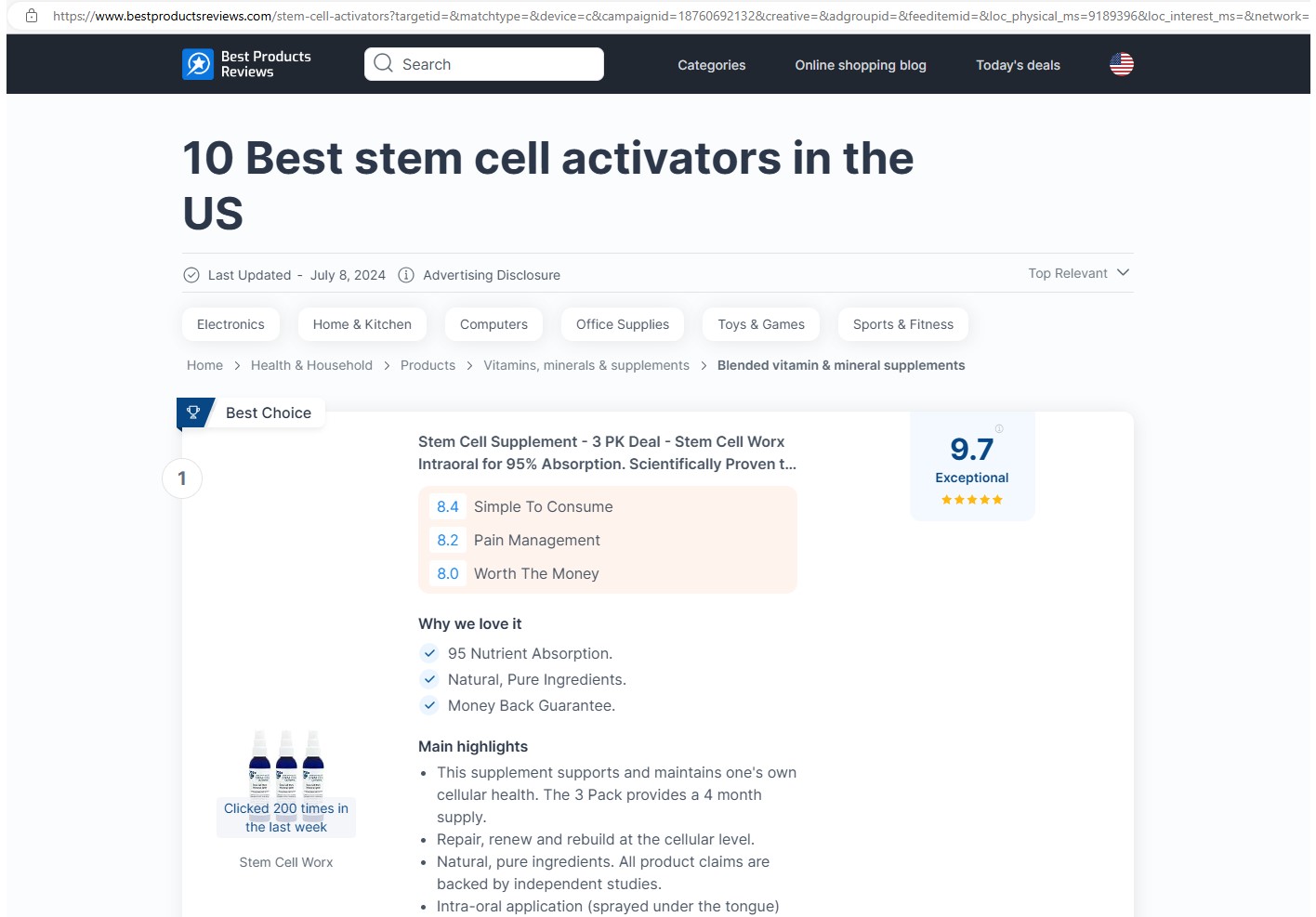Screen dimensions: 1316x917
Task: Click the trophy icon on the Best Choice badge
Action: tap(194, 412)
